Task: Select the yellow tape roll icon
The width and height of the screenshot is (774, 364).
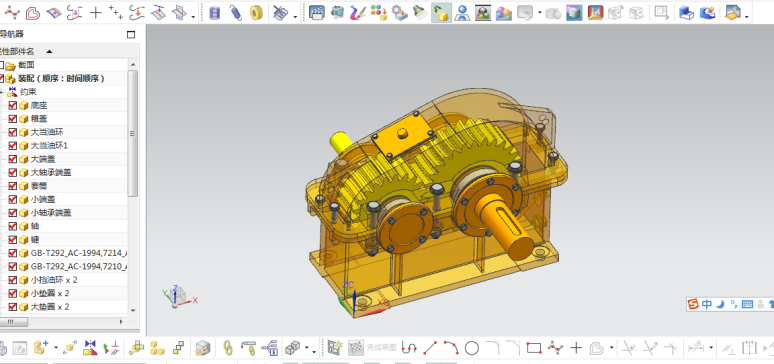Action: (x=256, y=12)
